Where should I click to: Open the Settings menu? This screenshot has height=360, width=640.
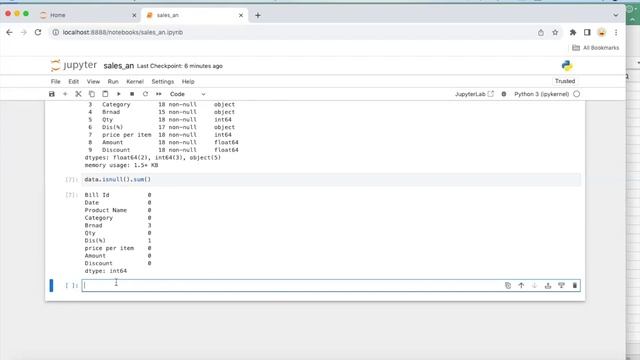pos(163,82)
